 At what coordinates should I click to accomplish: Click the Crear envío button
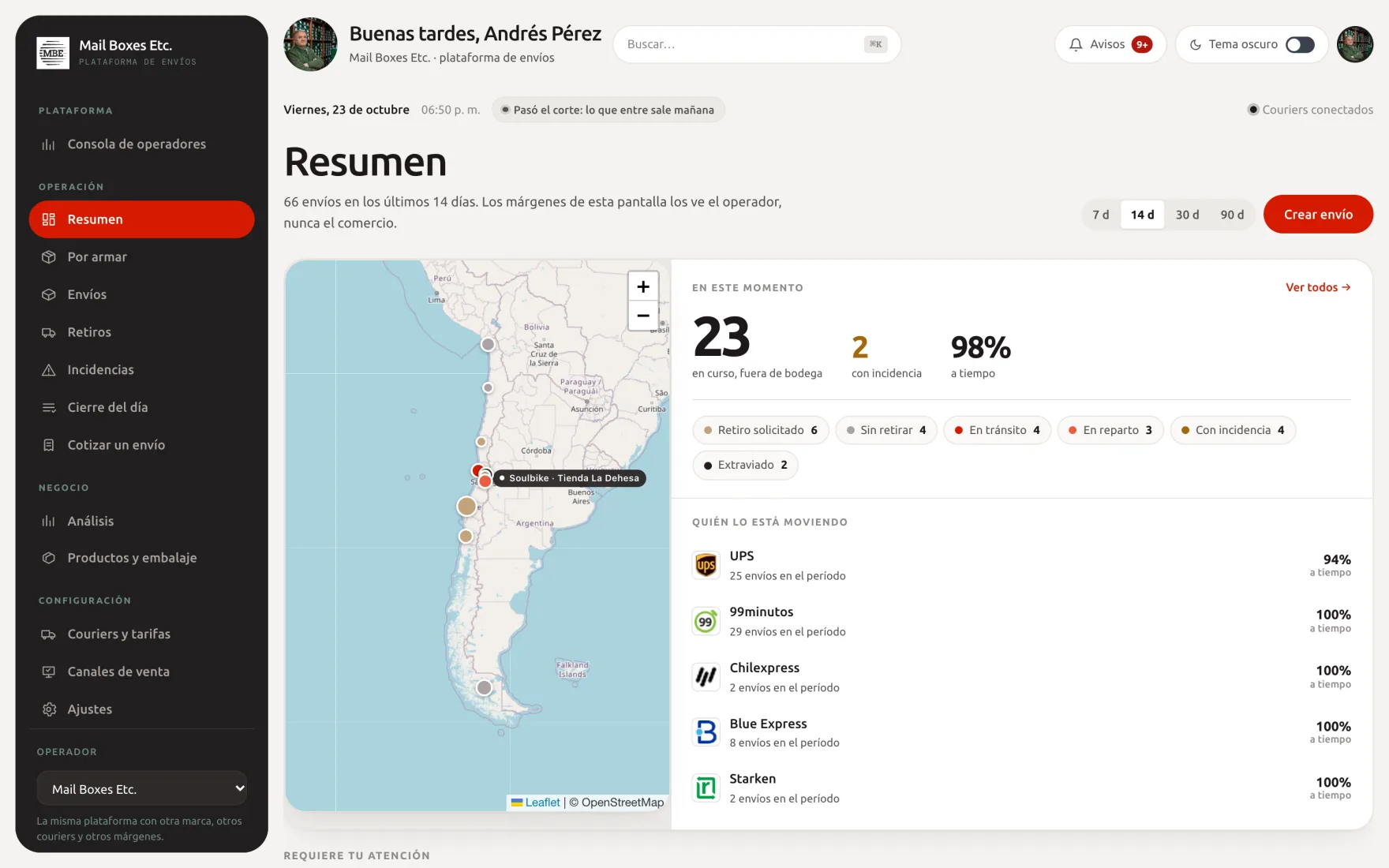tap(1318, 215)
